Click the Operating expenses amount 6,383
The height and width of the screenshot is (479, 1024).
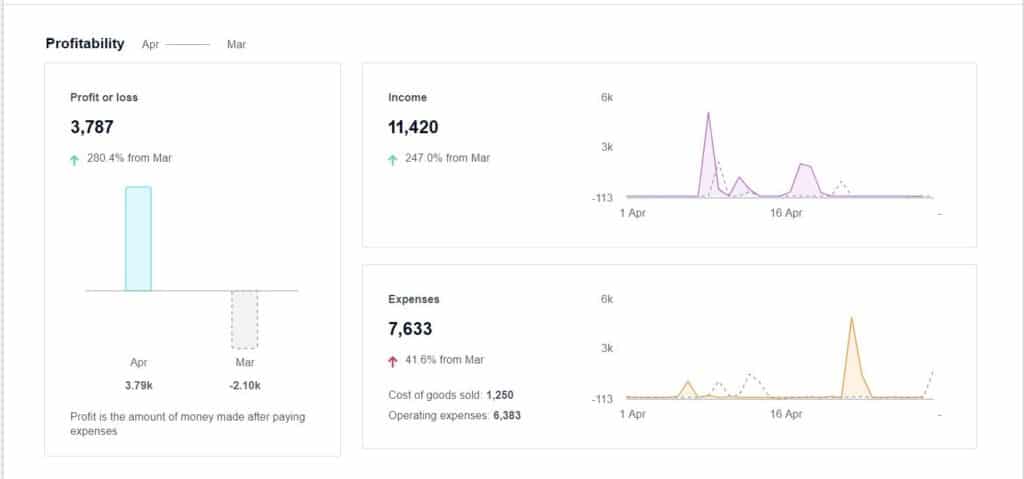[x=507, y=414]
